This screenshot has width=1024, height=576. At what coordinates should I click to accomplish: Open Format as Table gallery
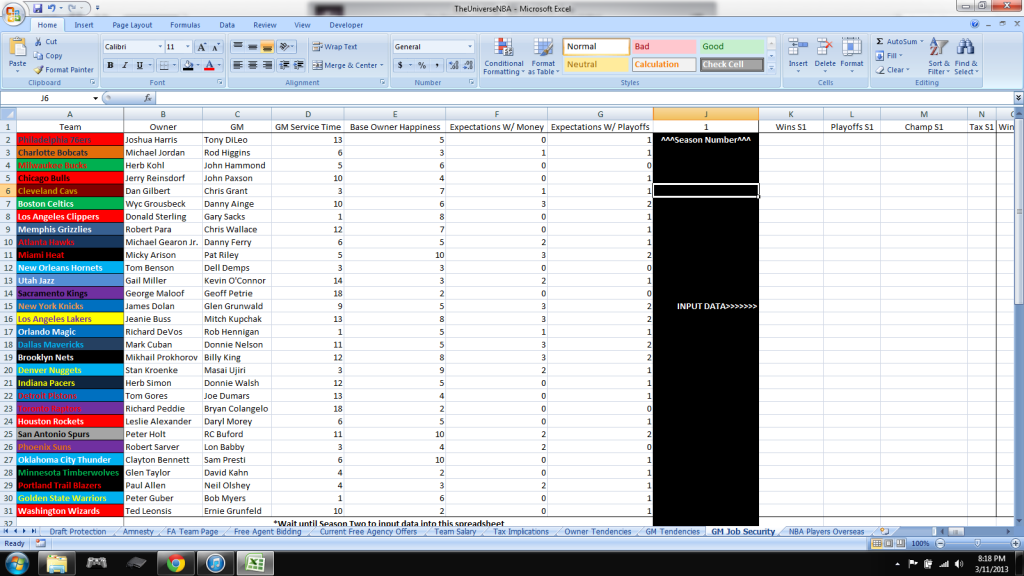[543, 56]
